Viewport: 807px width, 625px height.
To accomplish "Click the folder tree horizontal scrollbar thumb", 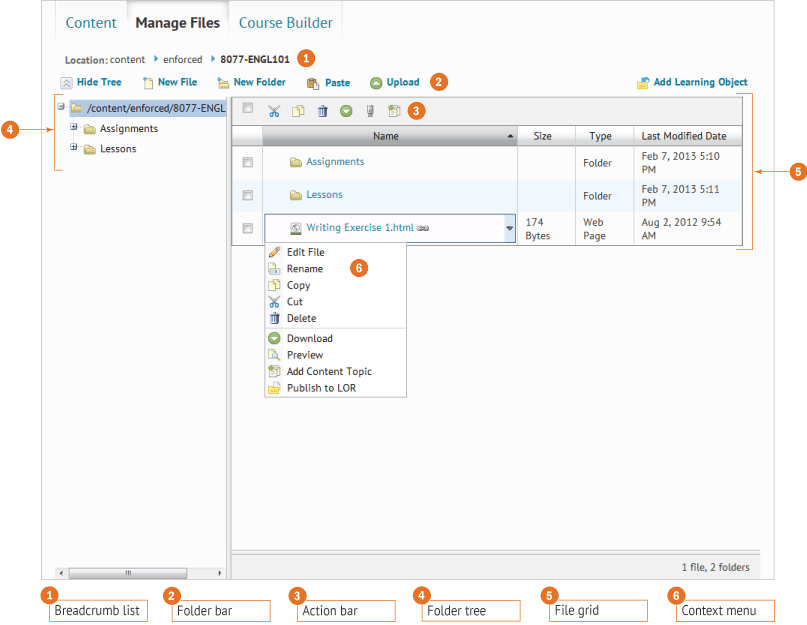I will coord(128,572).
